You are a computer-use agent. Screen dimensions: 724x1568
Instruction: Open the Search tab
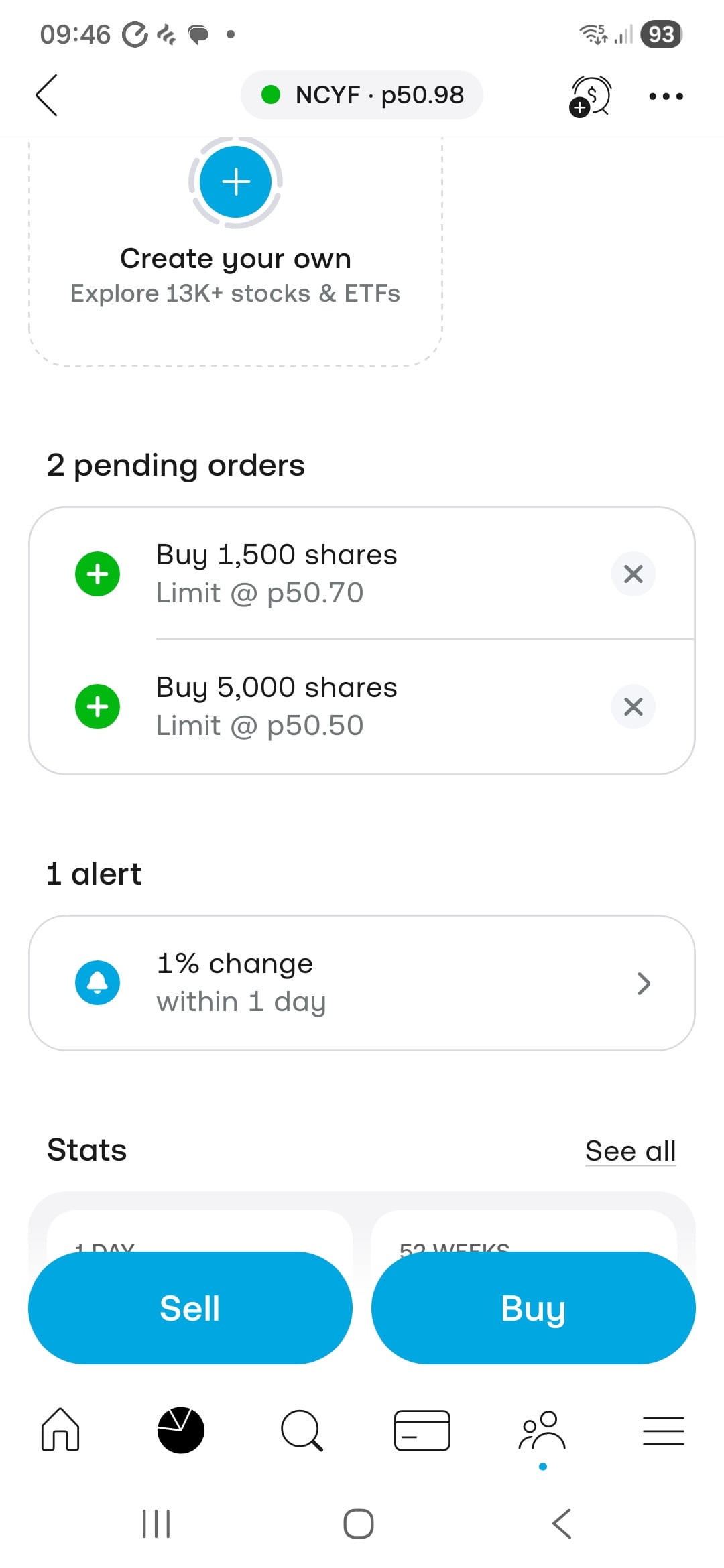pos(302,1430)
